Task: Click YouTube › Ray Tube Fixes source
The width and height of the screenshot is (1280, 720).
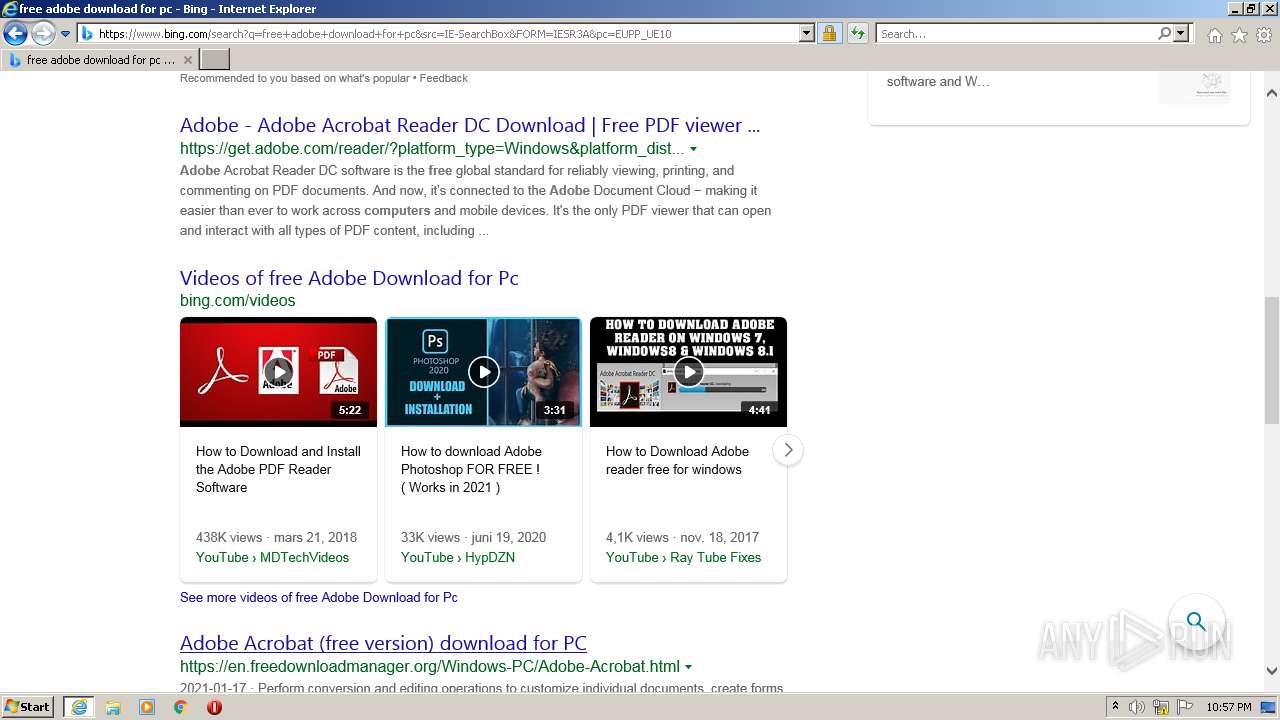Action: click(x=683, y=557)
